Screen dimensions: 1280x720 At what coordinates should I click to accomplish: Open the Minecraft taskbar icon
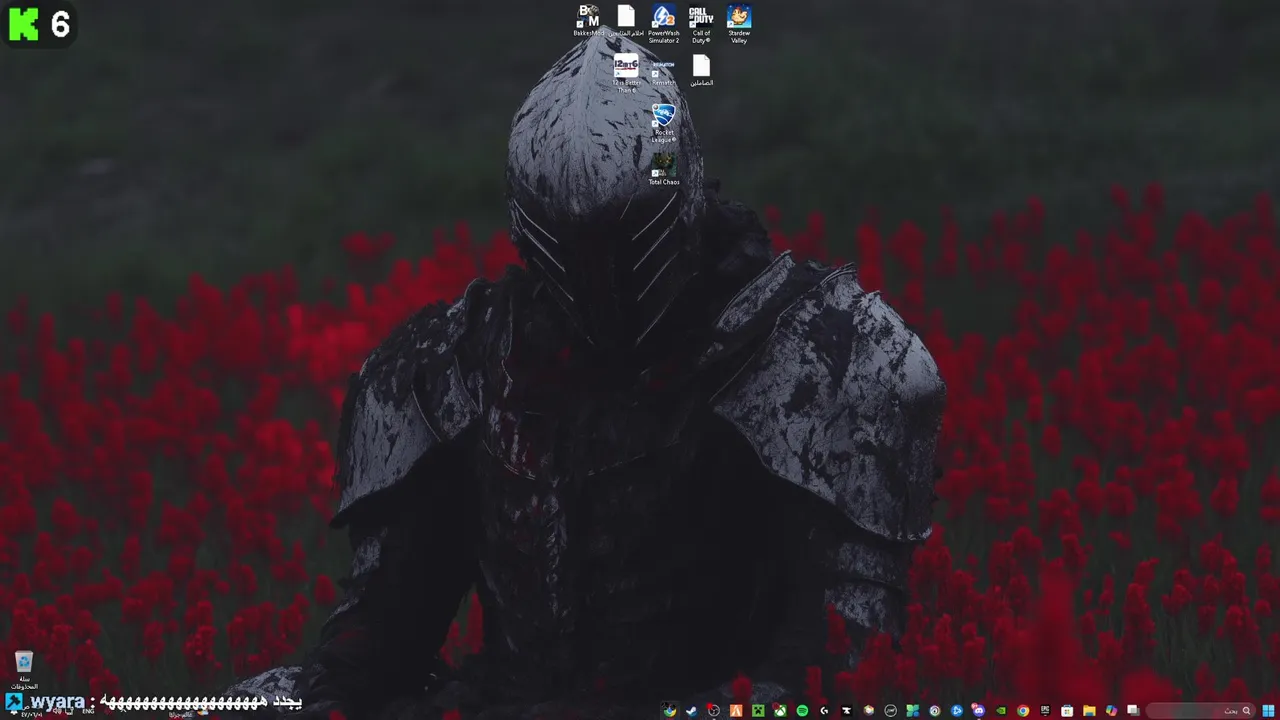tap(758, 711)
